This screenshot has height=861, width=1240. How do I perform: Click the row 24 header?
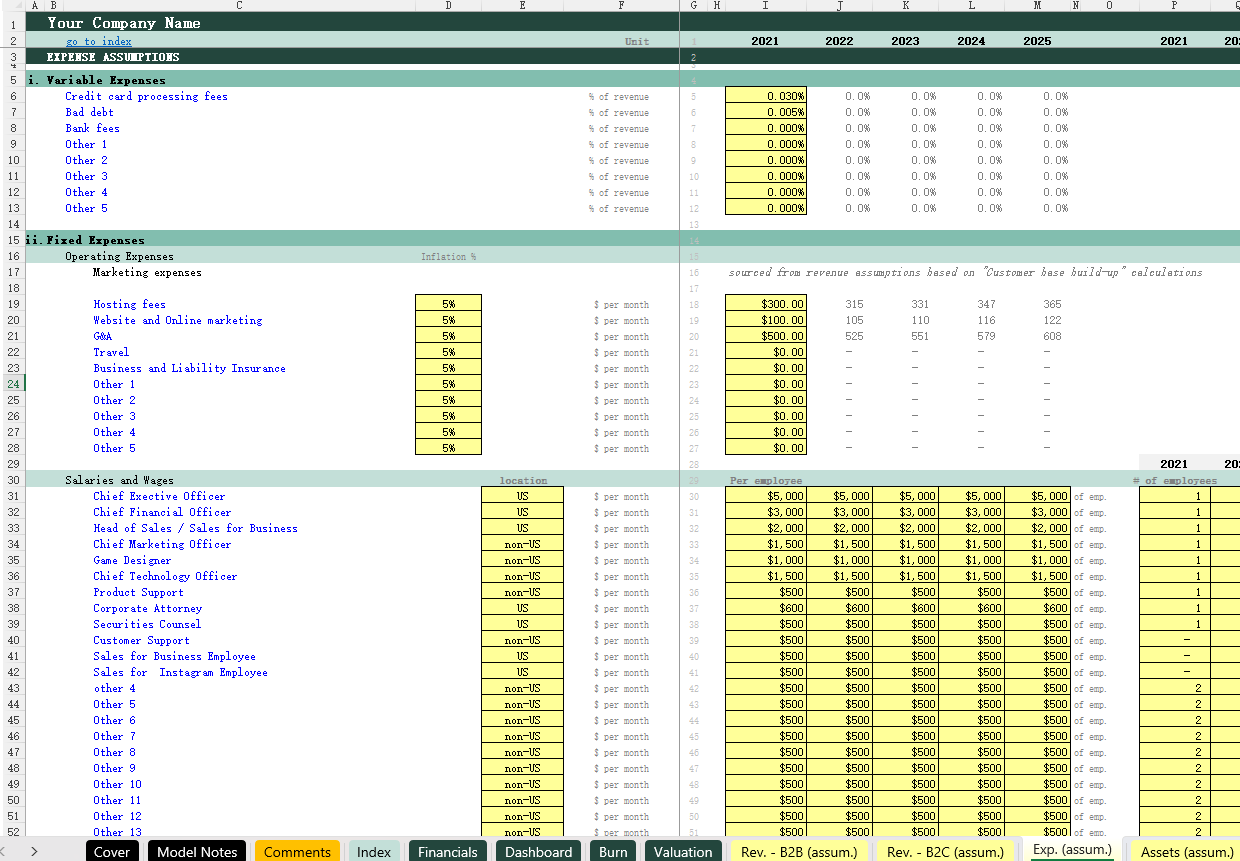coord(14,384)
